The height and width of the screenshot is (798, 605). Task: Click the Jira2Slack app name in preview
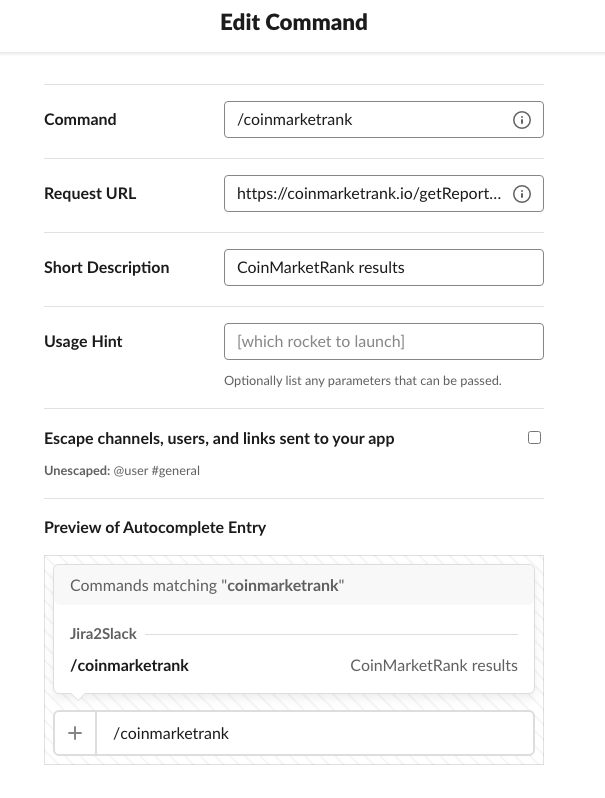[x=103, y=634]
